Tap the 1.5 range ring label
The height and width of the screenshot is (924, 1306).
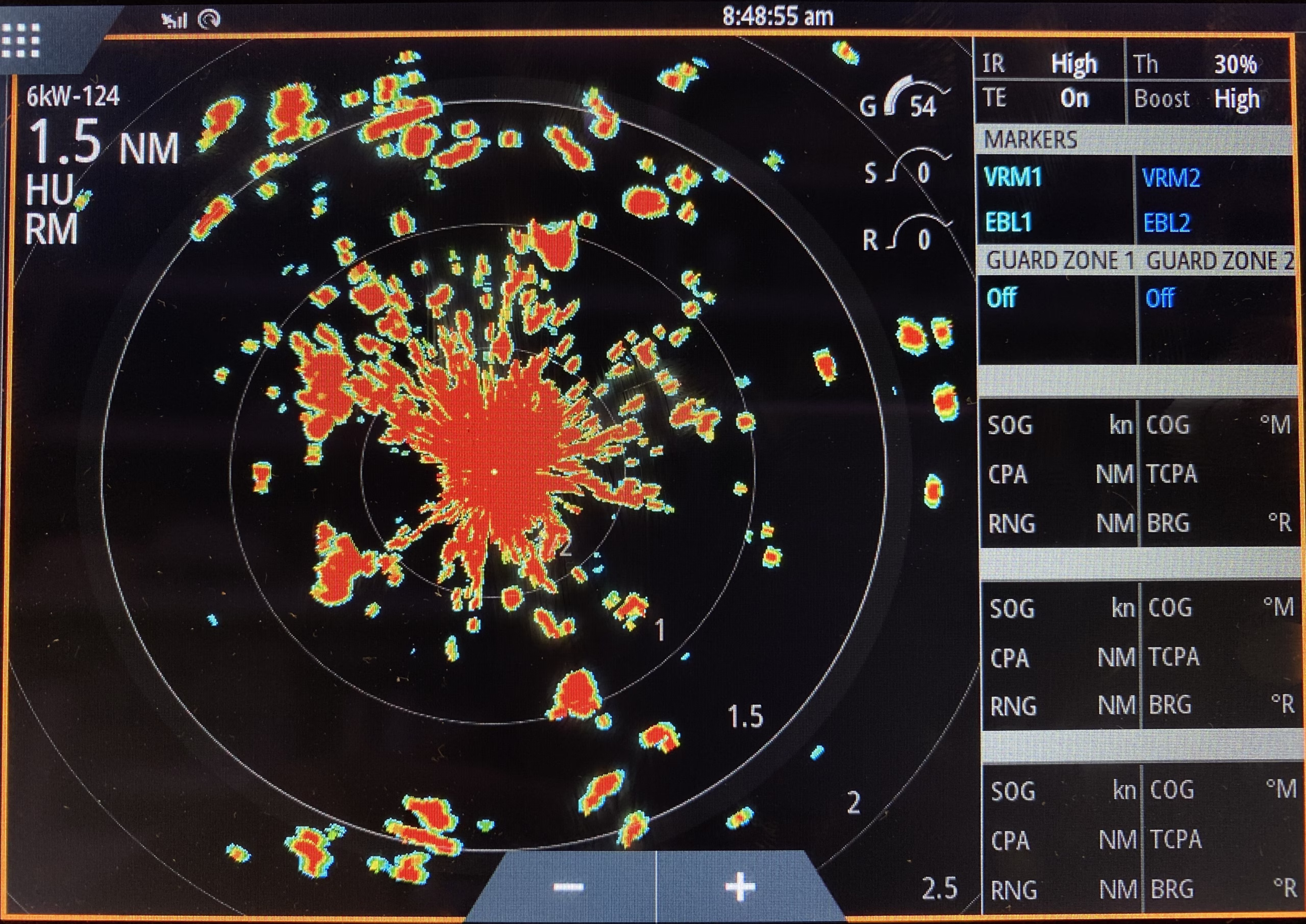[x=745, y=717]
